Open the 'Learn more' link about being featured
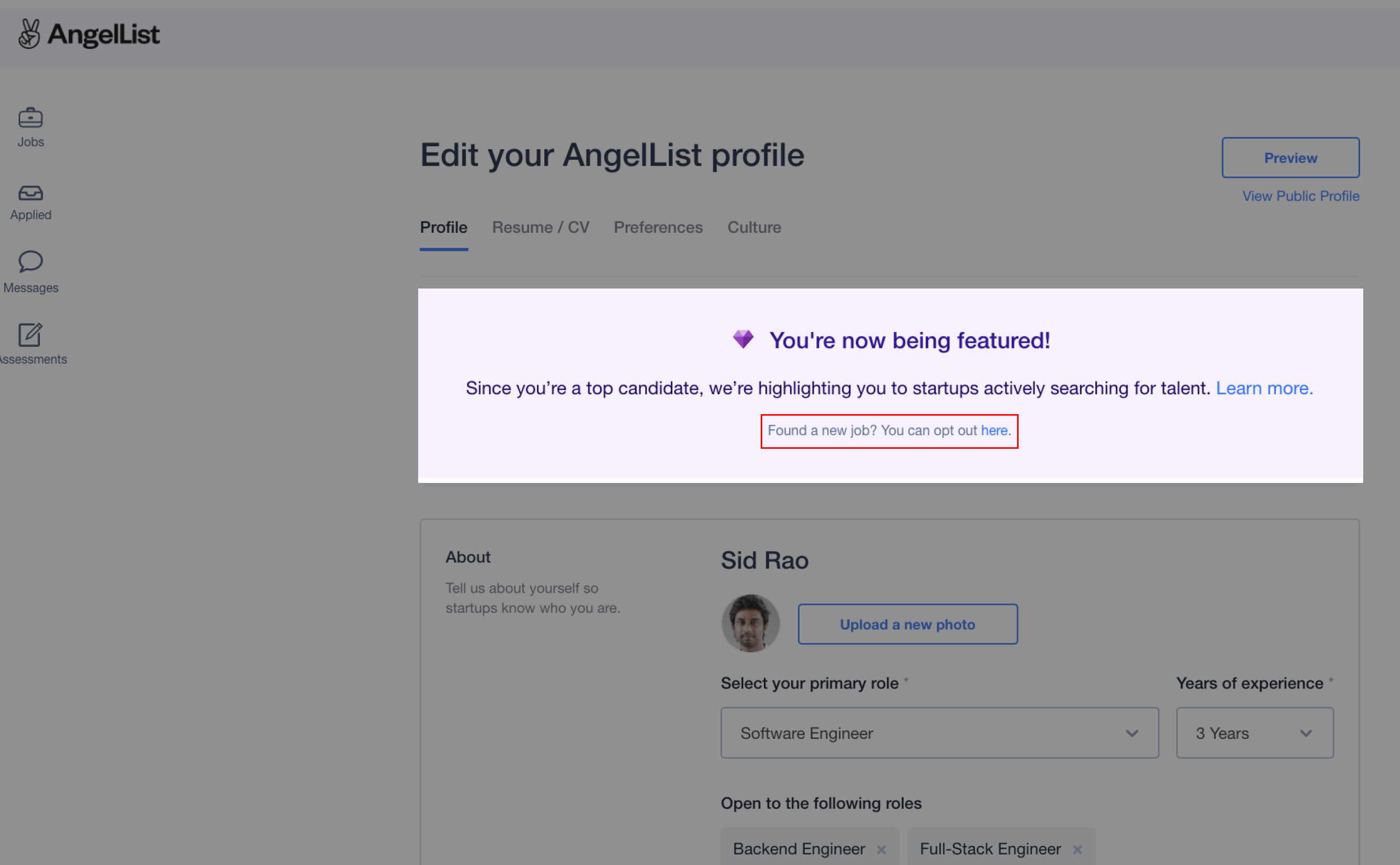Screen dimensions: 1400x865 (x=1263, y=388)
